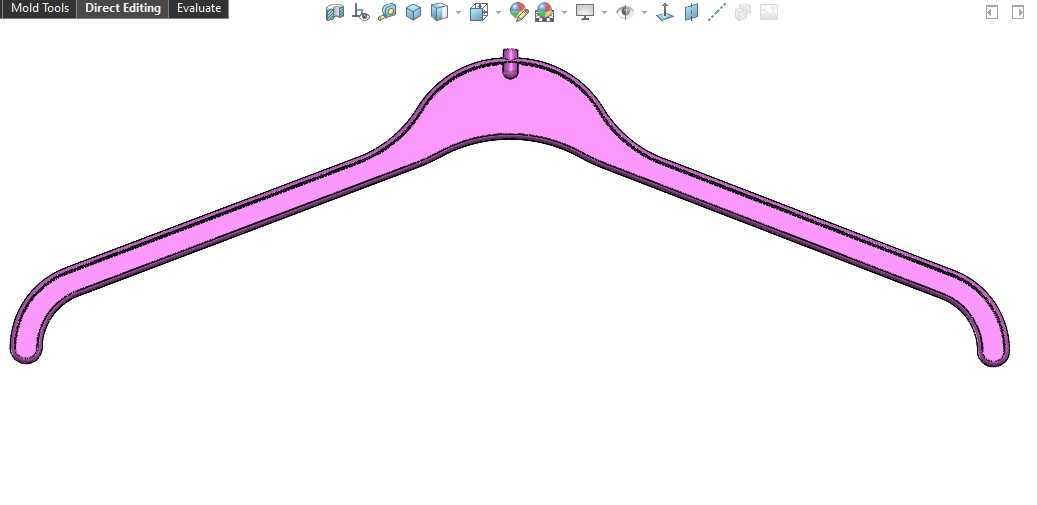The height and width of the screenshot is (505, 1037).
Task: Click the coordinate axes with eye icon
Action: click(360, 12)
